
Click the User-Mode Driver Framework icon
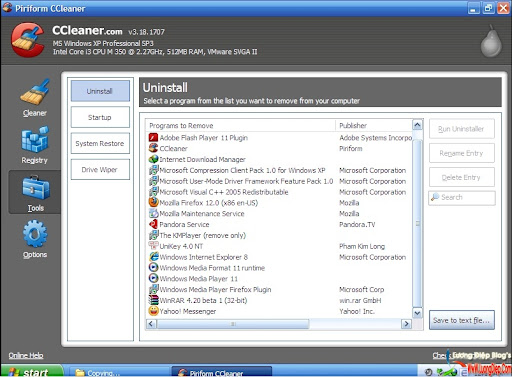[153, 181]
